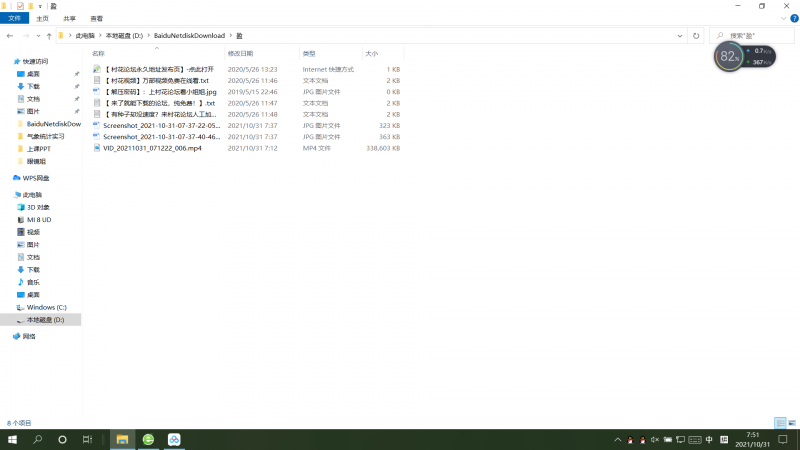The image size is (800, 450).
Task: Toggle the volume mute icon in tray
Action: click(654, 439)
